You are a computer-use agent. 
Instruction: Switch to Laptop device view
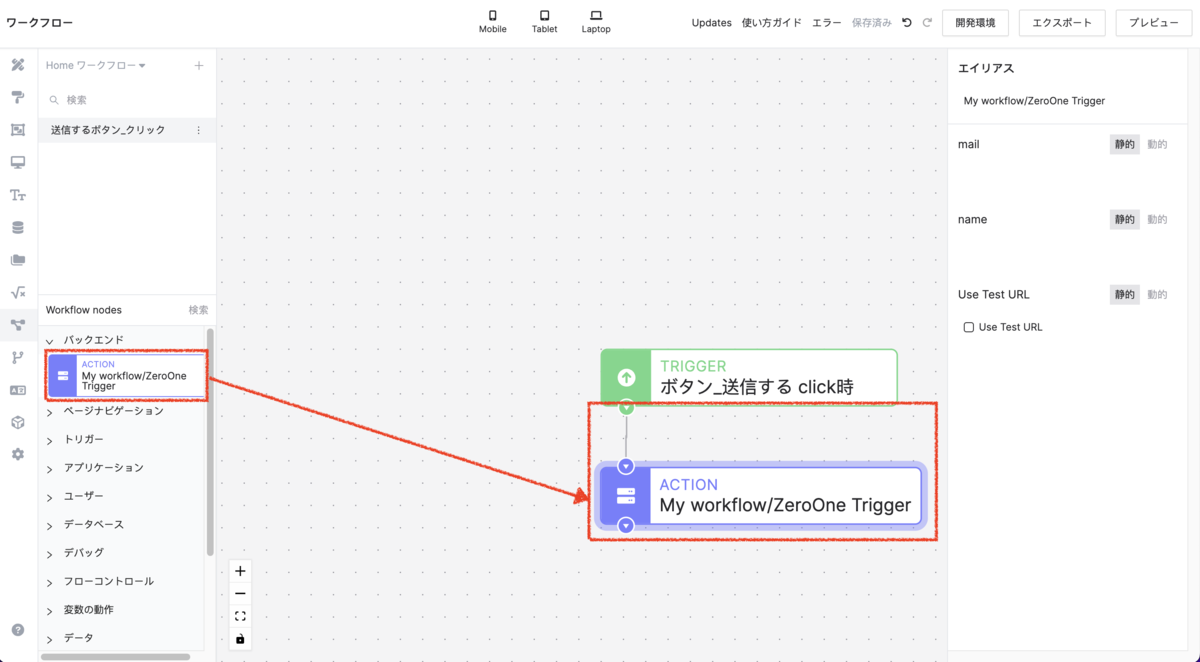point(596,22)
